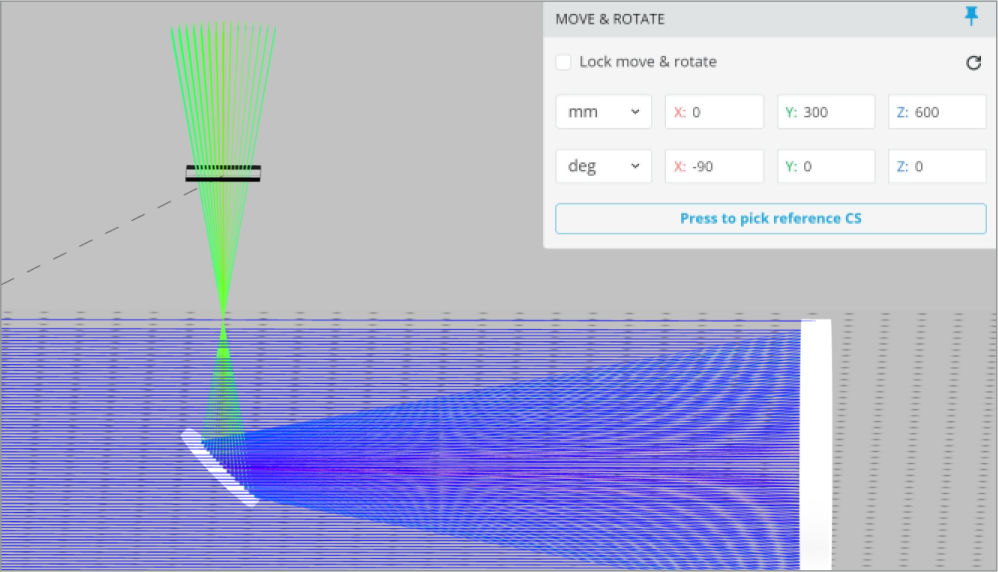Select the white detector plane on right
The image size is (998, 572).
[816, 444]
